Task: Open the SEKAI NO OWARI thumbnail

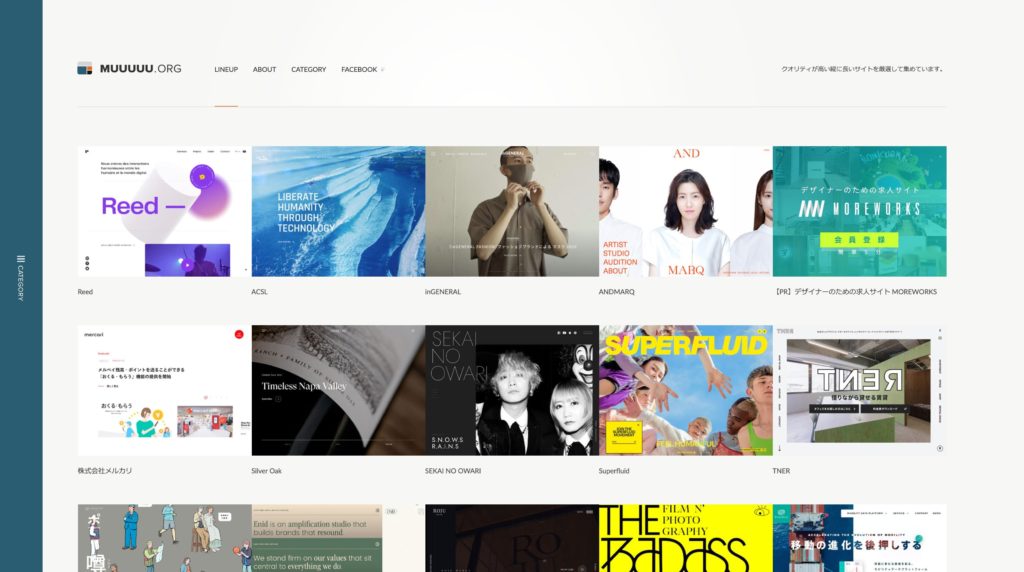Action: tap(512, 390)
